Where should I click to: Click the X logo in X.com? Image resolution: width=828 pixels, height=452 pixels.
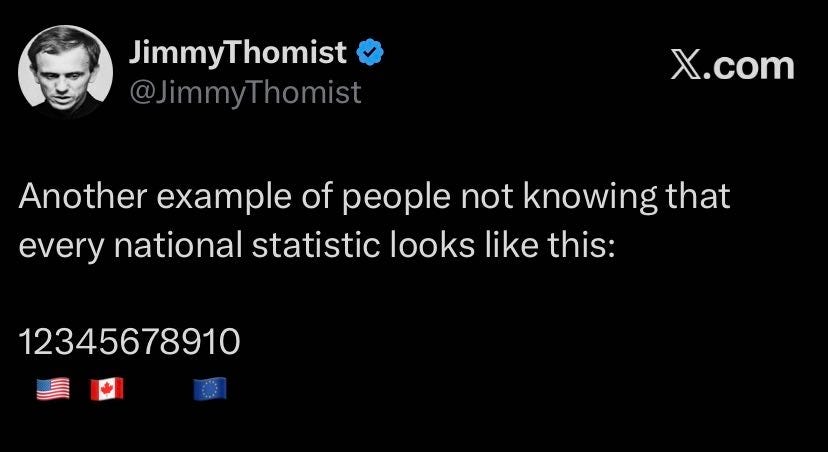pyautogui.click(x=686, y=67)
